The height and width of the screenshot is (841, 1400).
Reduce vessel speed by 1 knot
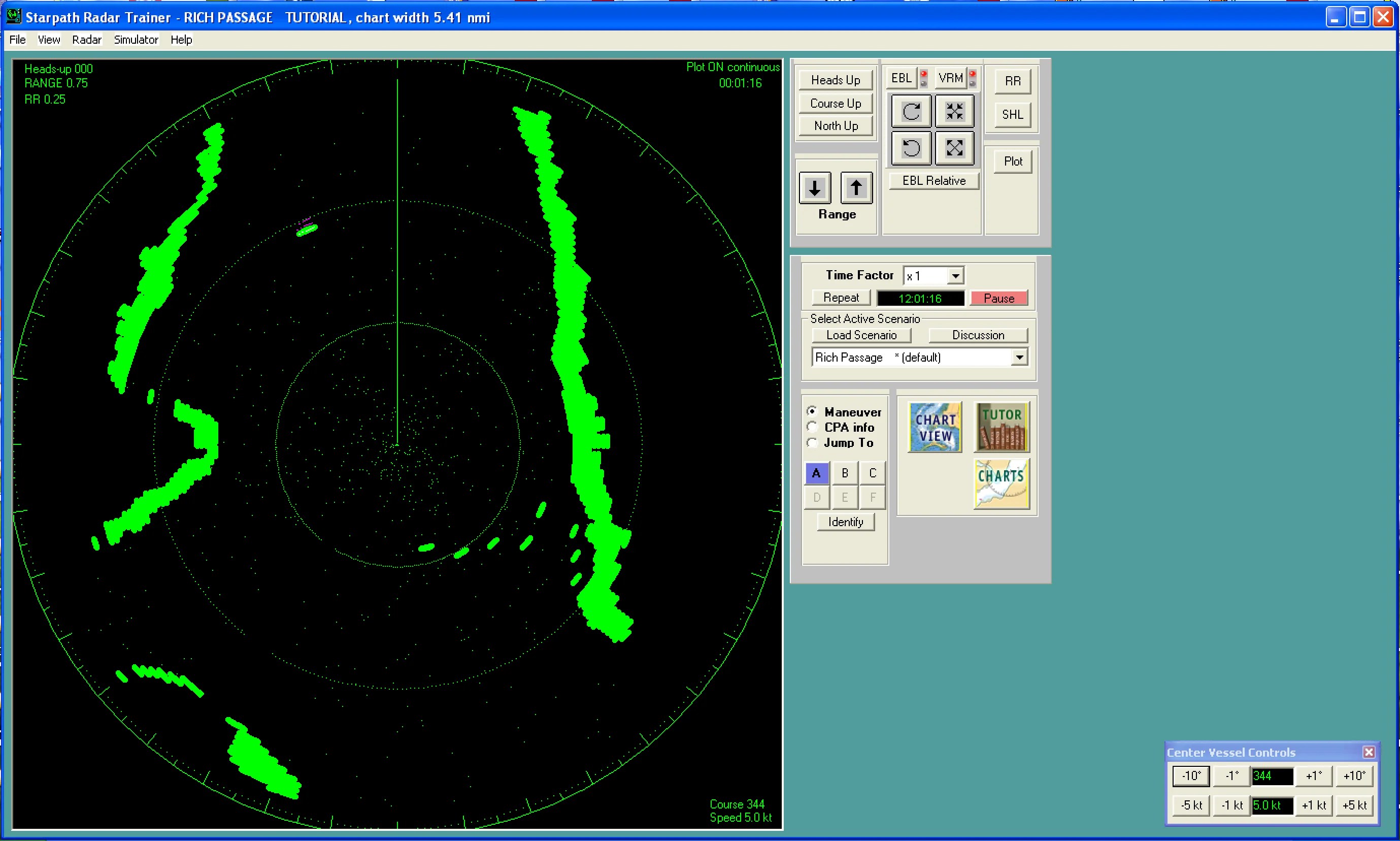[1232, 805]
